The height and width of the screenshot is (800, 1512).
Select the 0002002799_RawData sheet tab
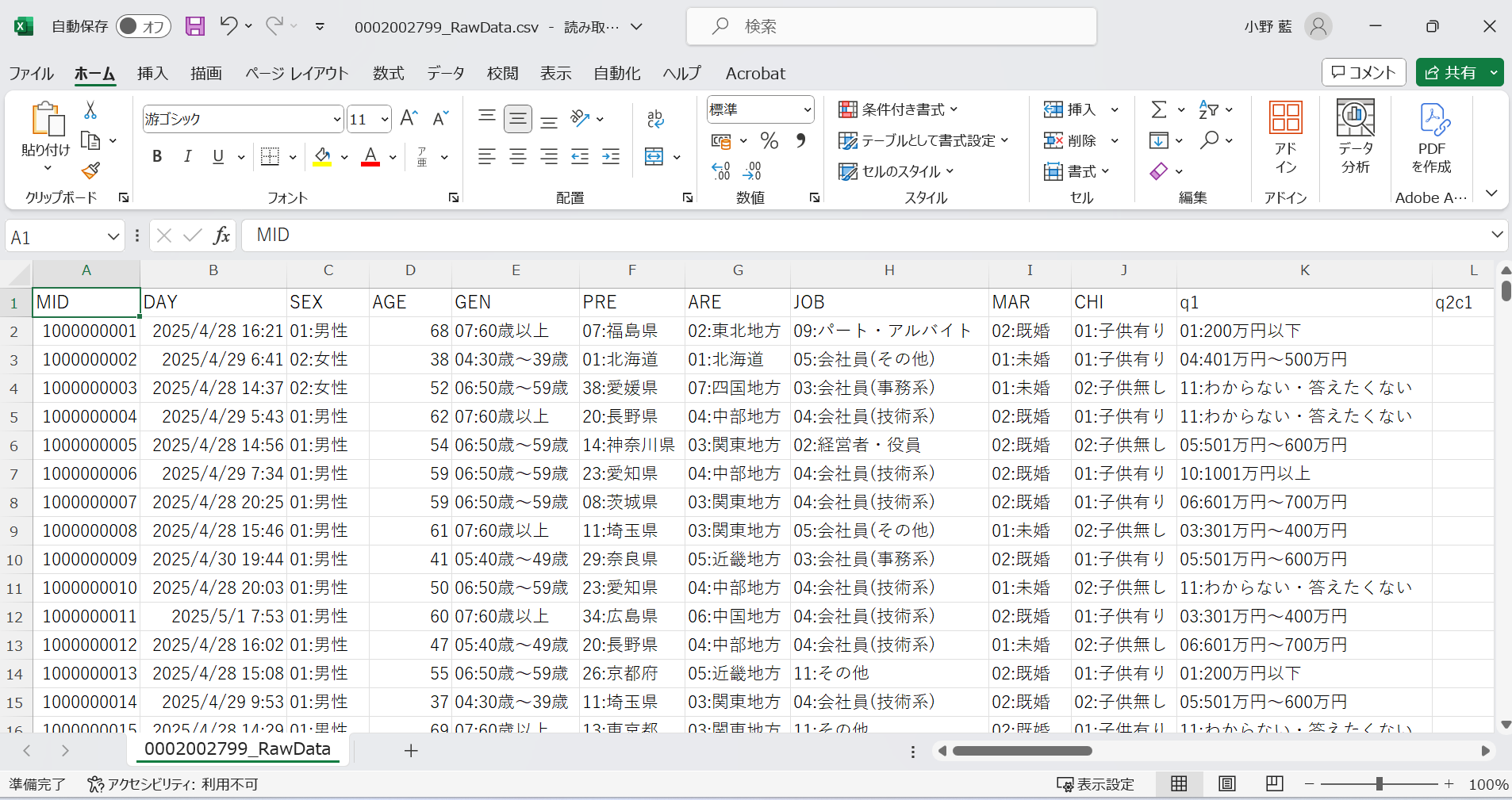(x=237, y=748)
